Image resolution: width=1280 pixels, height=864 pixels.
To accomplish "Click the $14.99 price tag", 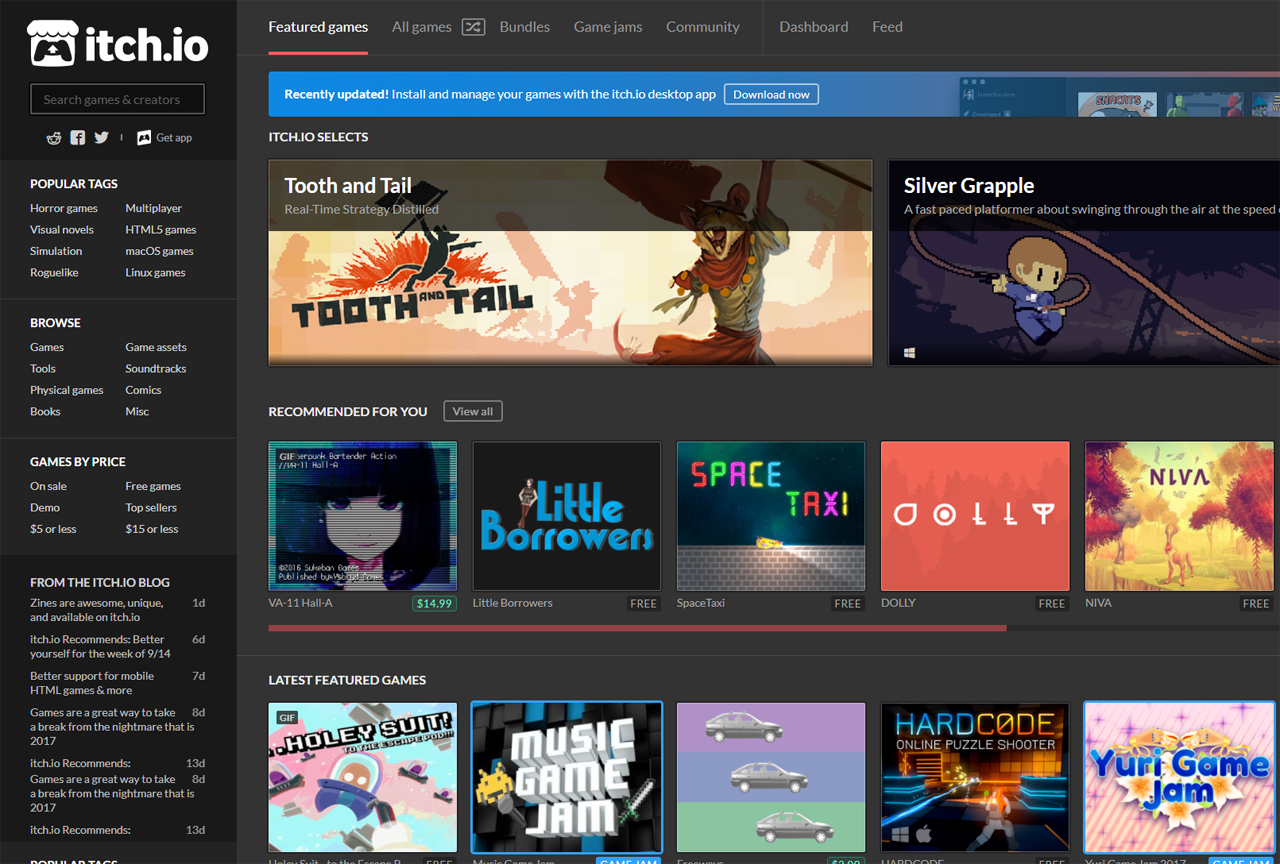I will coord(434,603).
